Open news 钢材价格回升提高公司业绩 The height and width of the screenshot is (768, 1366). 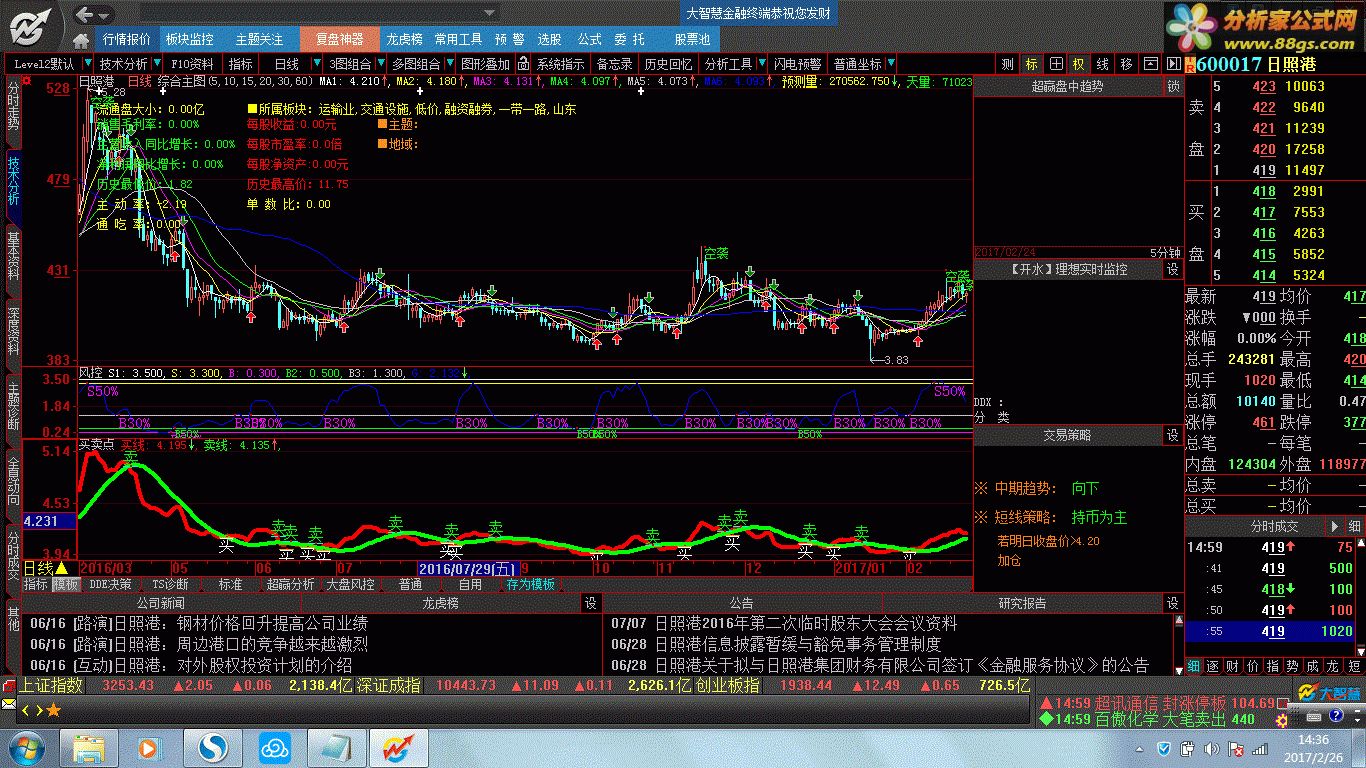271,624
